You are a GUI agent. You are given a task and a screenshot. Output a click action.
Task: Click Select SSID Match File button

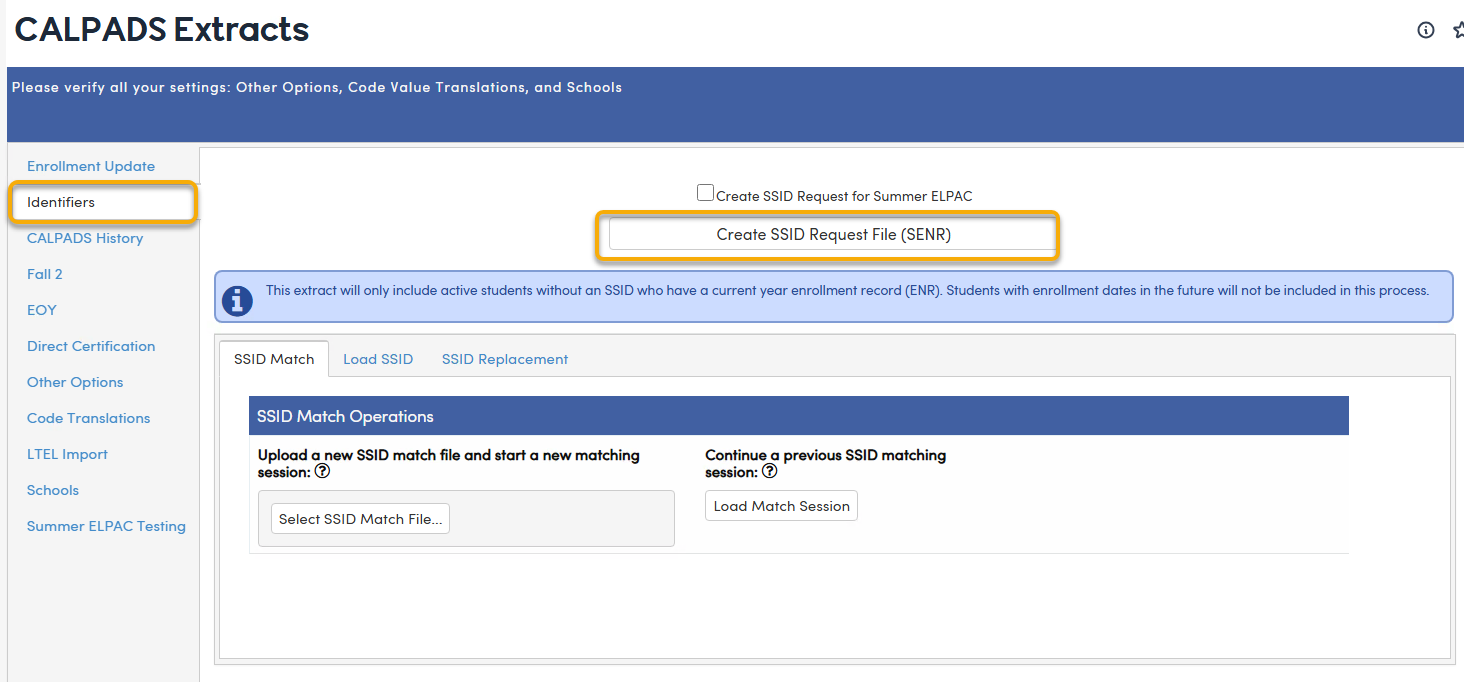pos(360,519)
